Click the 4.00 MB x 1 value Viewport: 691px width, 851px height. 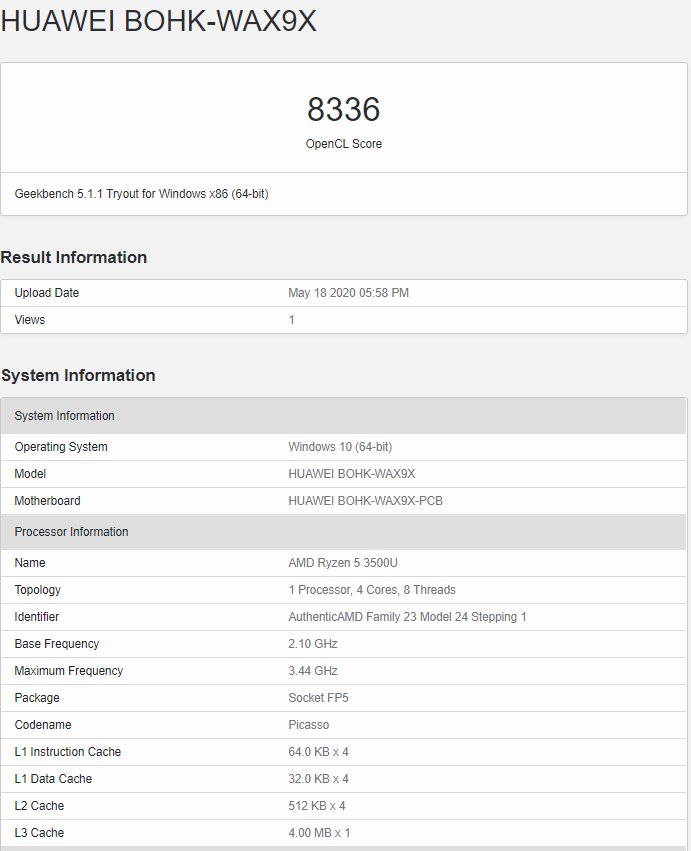[x=319, y=833]
